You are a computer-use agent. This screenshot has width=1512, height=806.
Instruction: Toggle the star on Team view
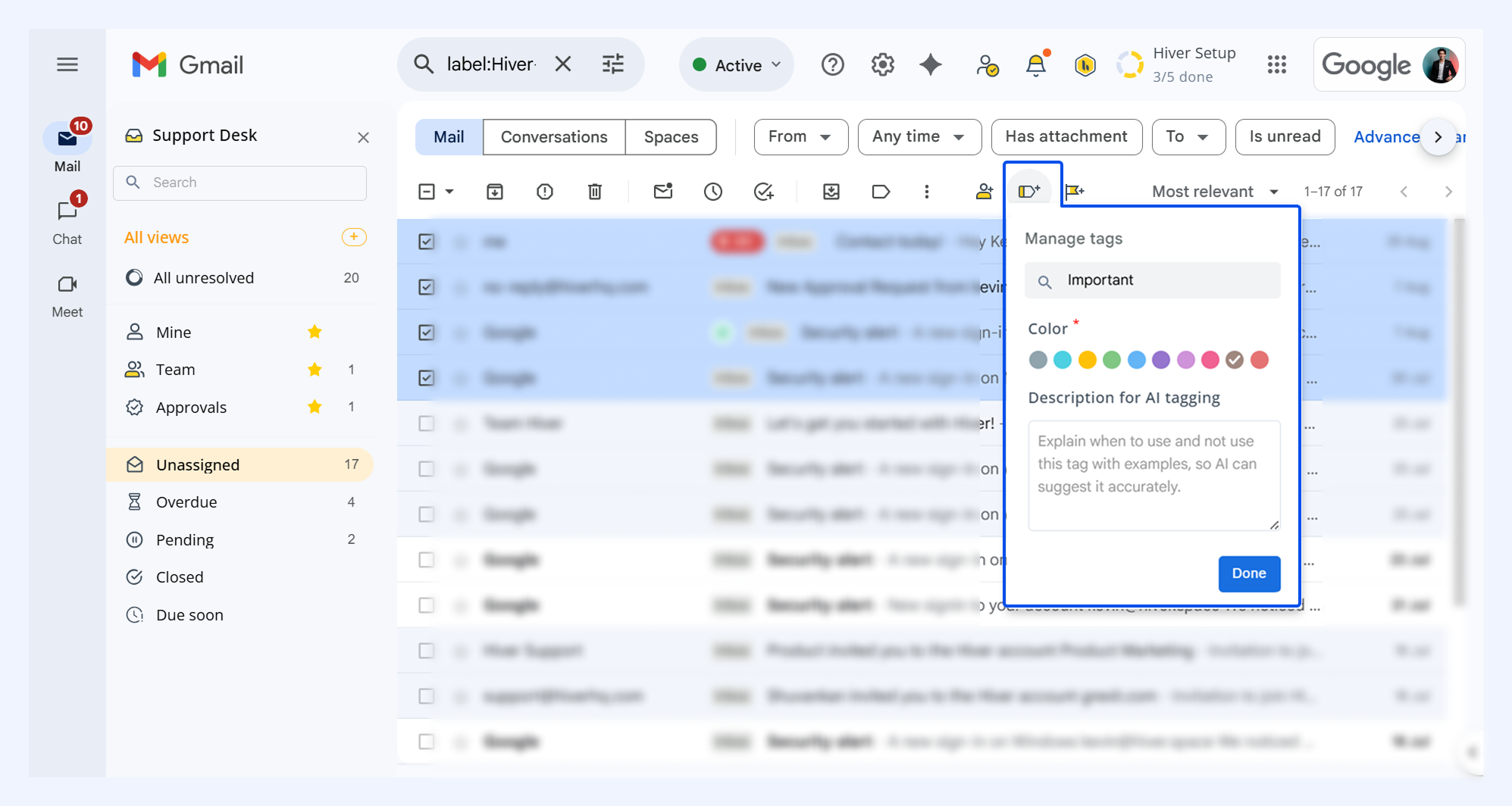pyautogui.click(x=315, y=370)
